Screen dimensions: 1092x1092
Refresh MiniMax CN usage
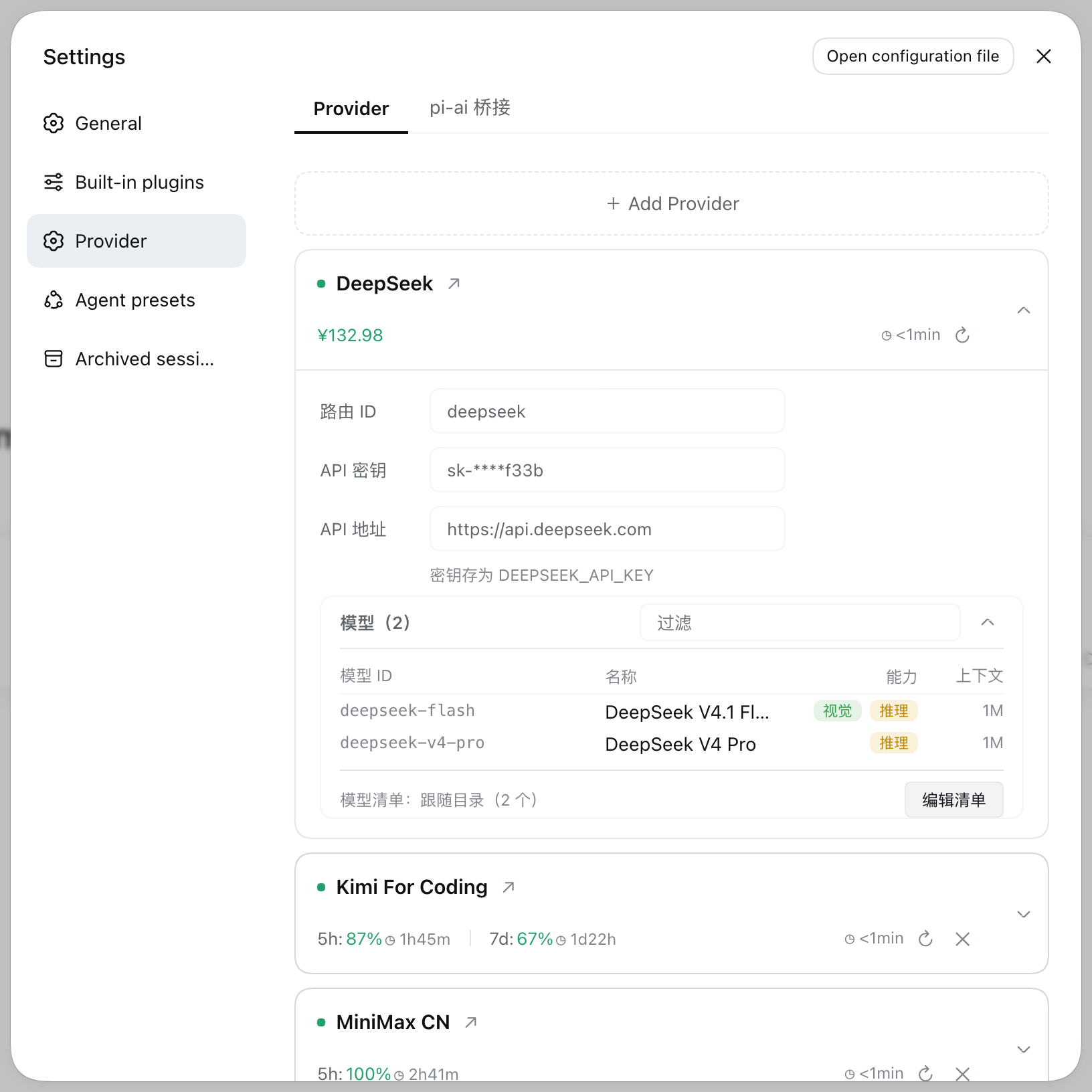point(925,1074)
